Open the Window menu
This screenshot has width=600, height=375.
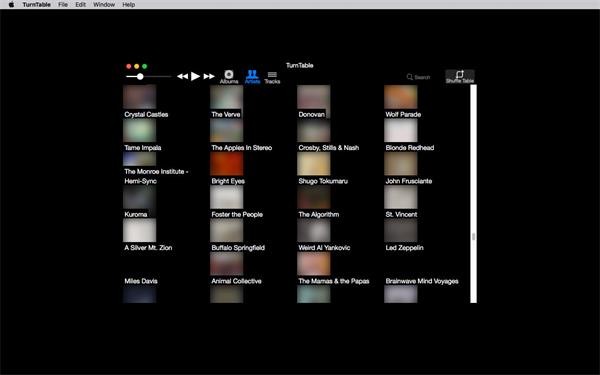tap(104, 5)
